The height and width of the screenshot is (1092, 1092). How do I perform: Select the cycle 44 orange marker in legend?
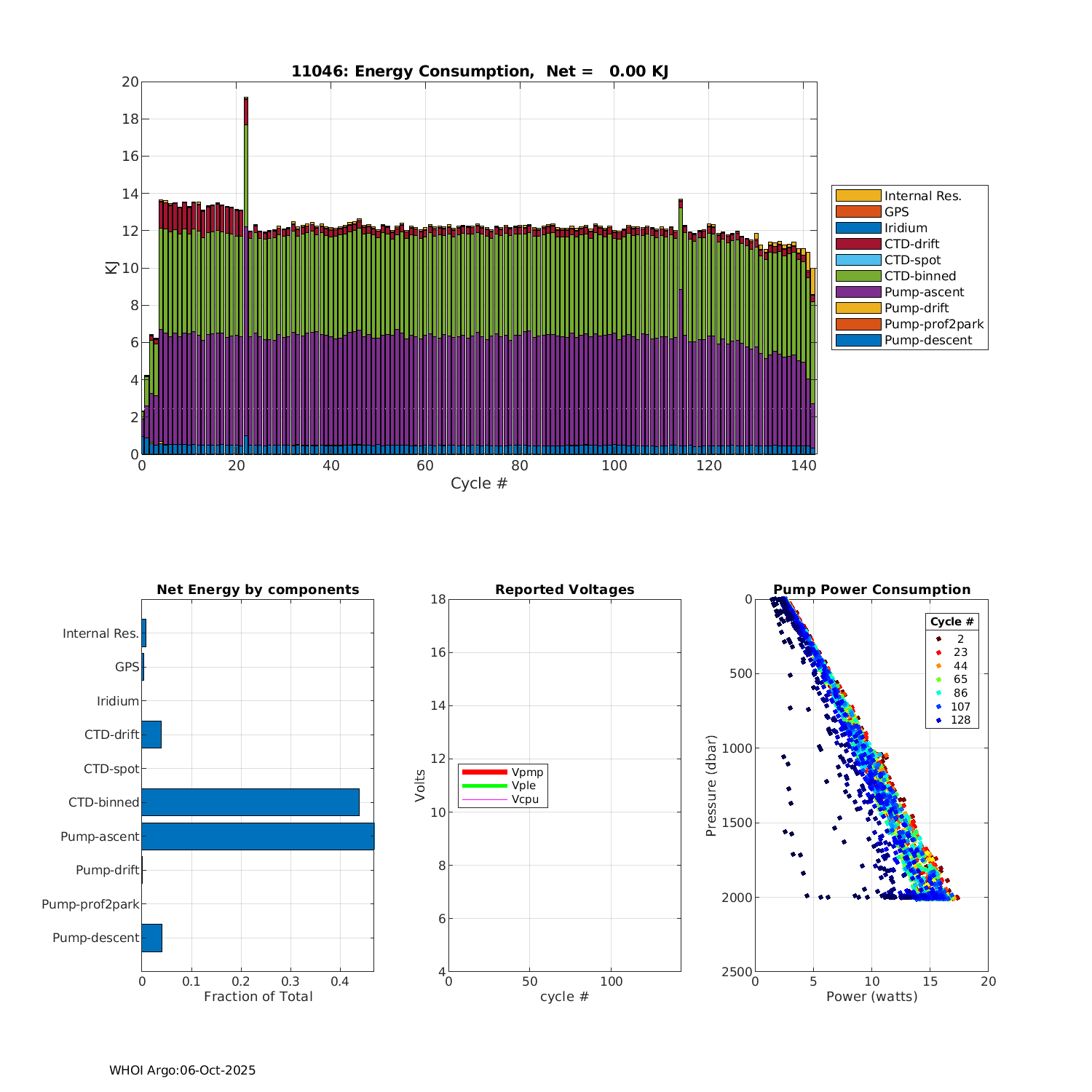938,666
